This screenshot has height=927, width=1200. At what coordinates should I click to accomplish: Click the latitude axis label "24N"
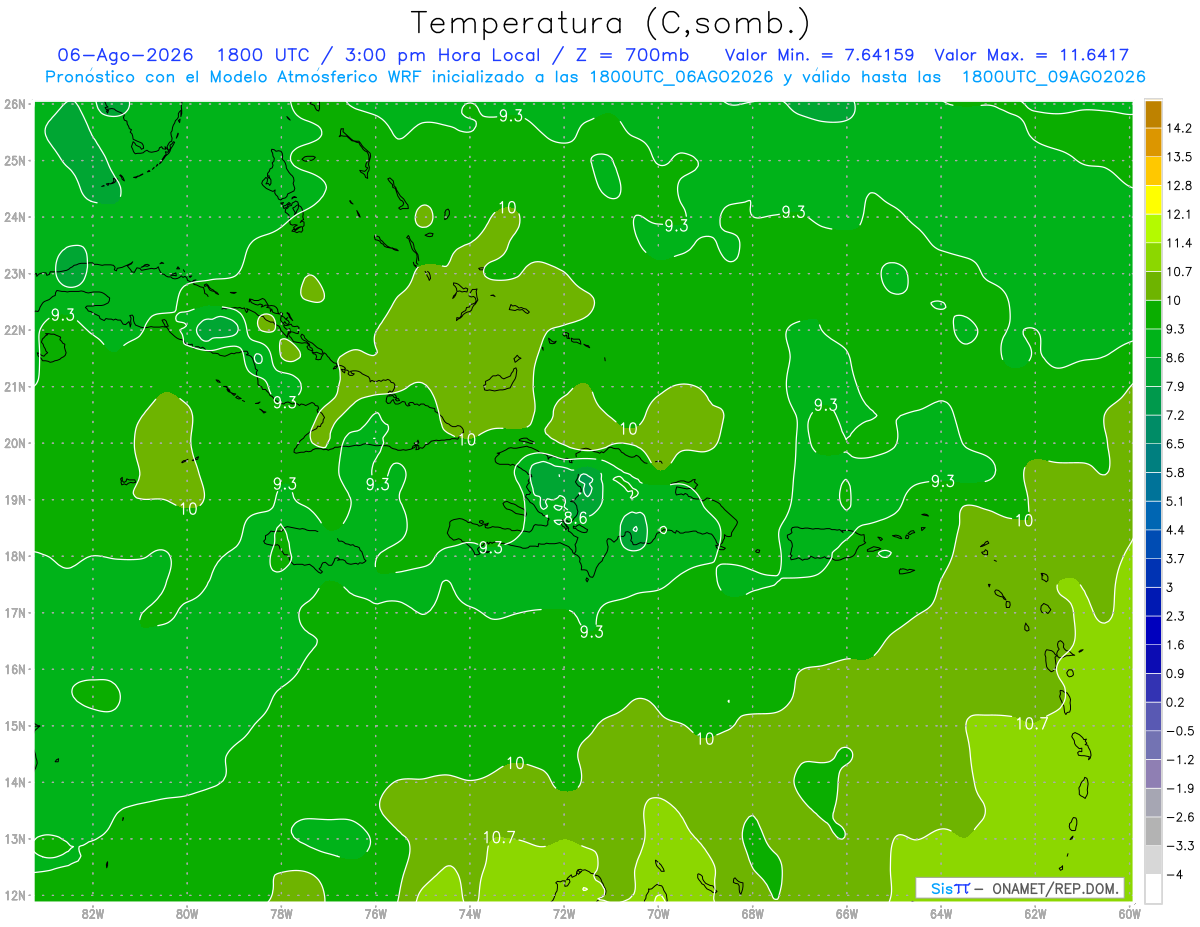click(14, 216)
